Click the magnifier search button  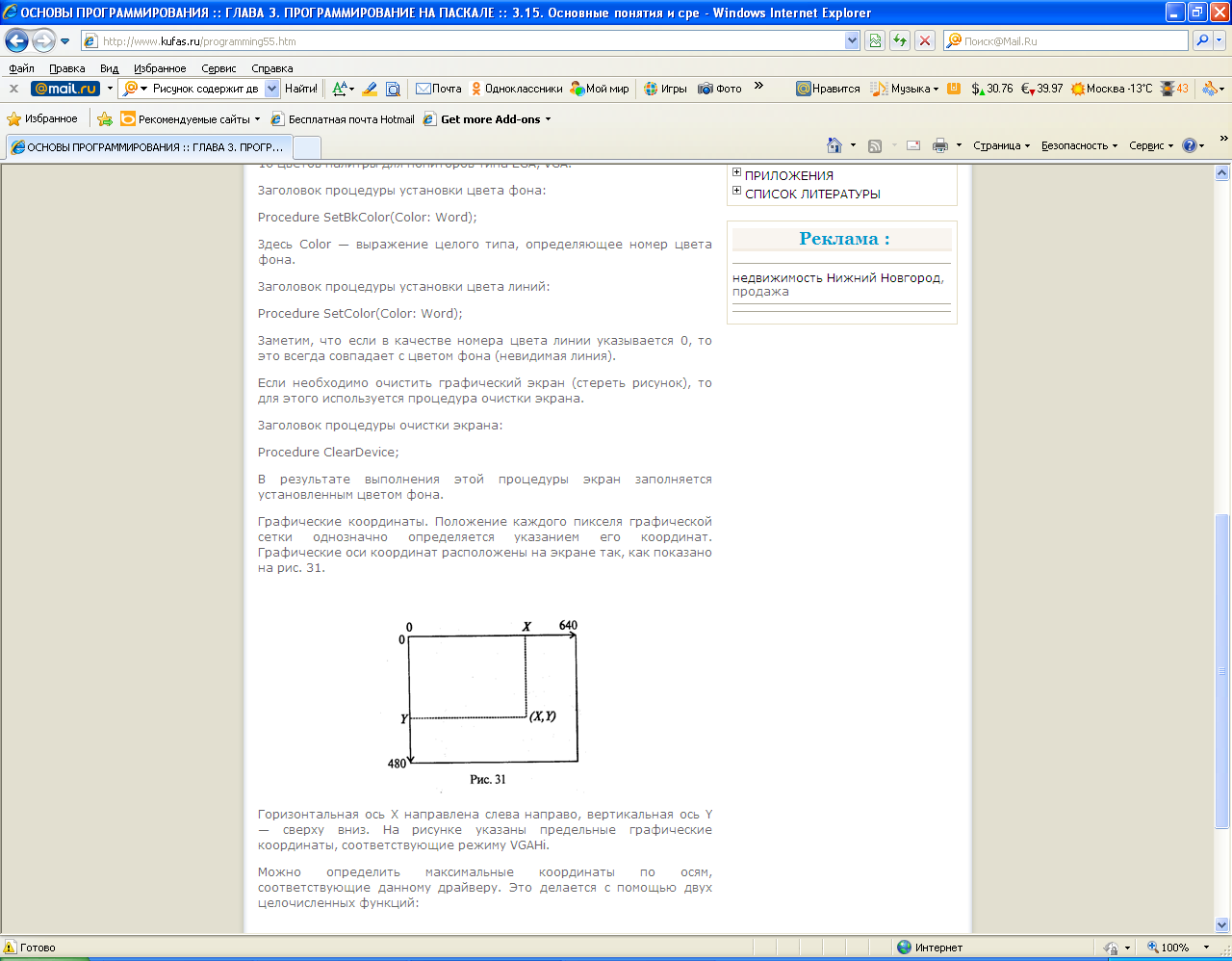coord(1202,40)
